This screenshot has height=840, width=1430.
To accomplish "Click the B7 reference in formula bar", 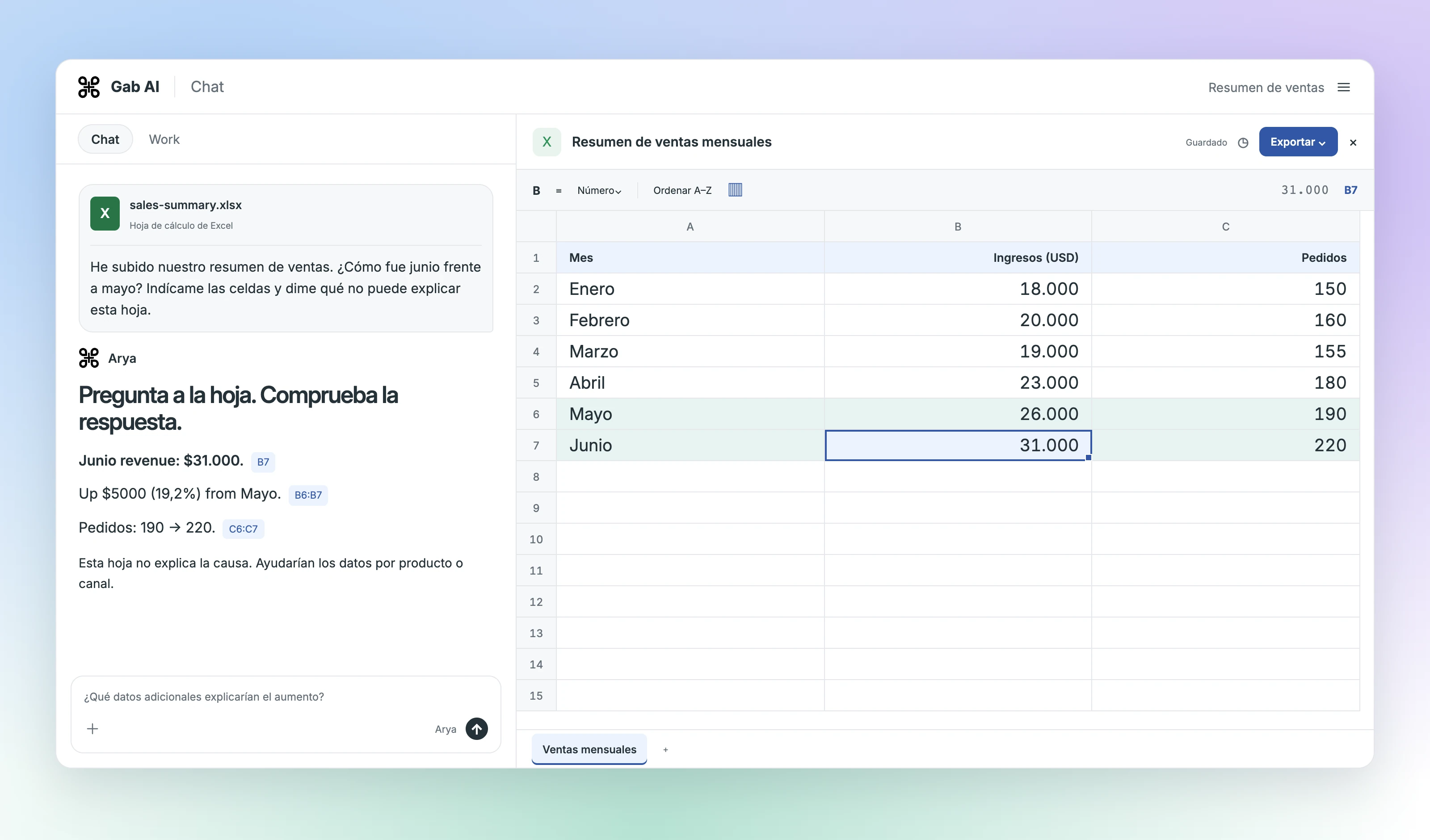I will [1350, 190].
